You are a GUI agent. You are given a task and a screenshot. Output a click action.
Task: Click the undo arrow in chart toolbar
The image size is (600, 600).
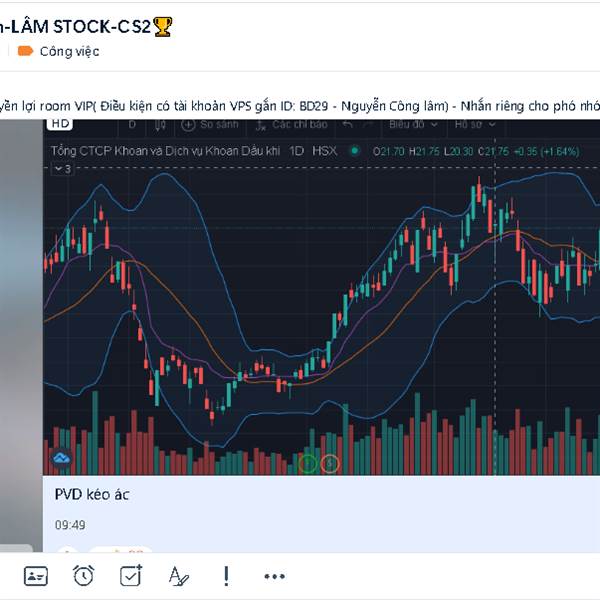347,125
